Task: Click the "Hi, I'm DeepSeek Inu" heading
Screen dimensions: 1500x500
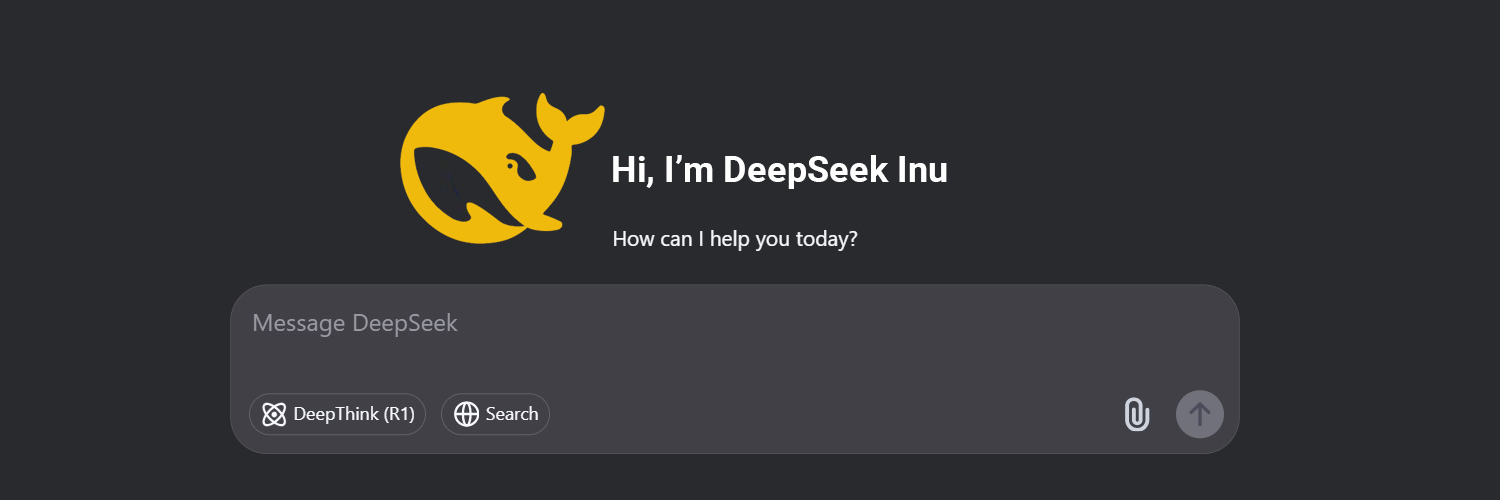Action: coord(779,170)
